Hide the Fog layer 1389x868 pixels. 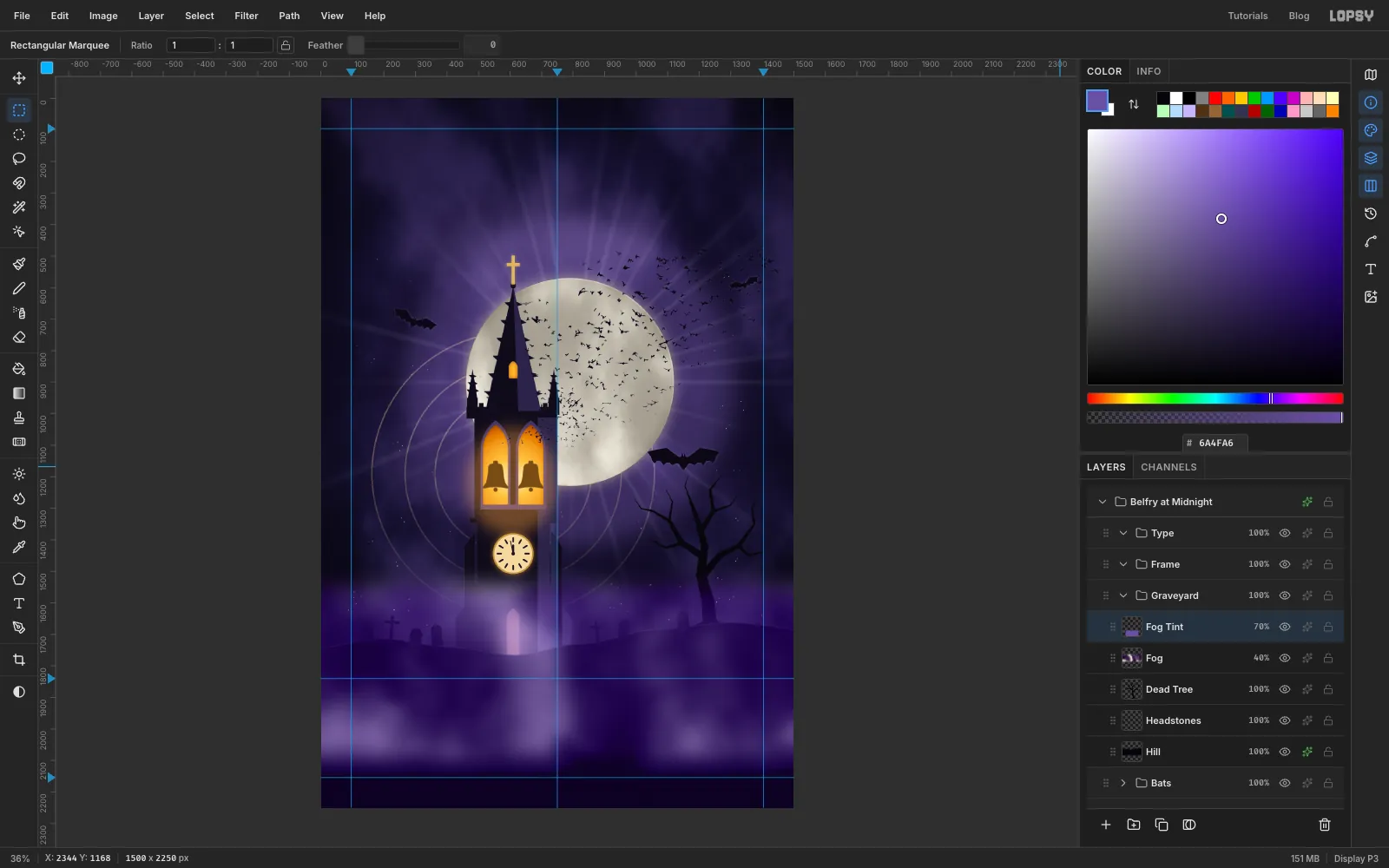[1285, 658]
